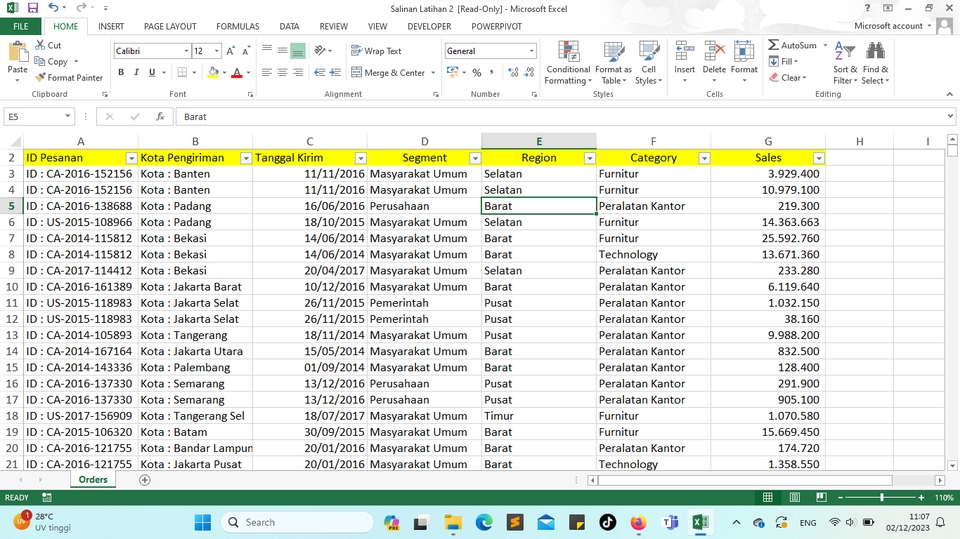
Task: Switch to the DATA tab
Action: [289, 26]
